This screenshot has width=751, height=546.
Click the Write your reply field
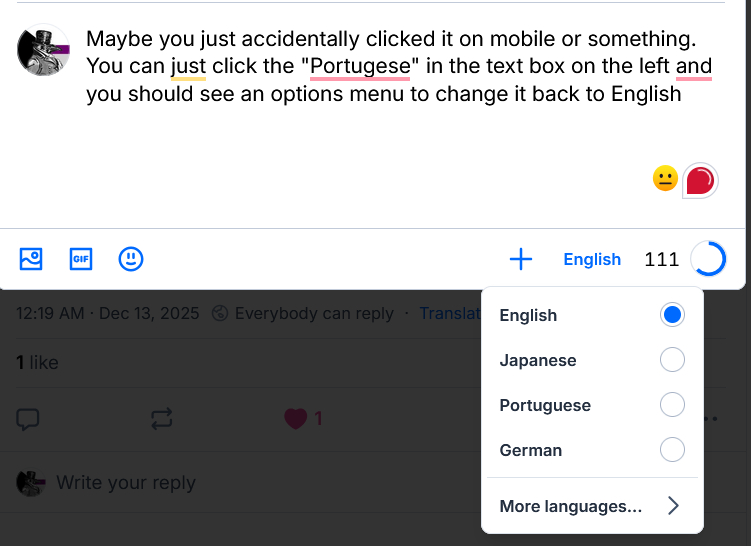[126, 483]
